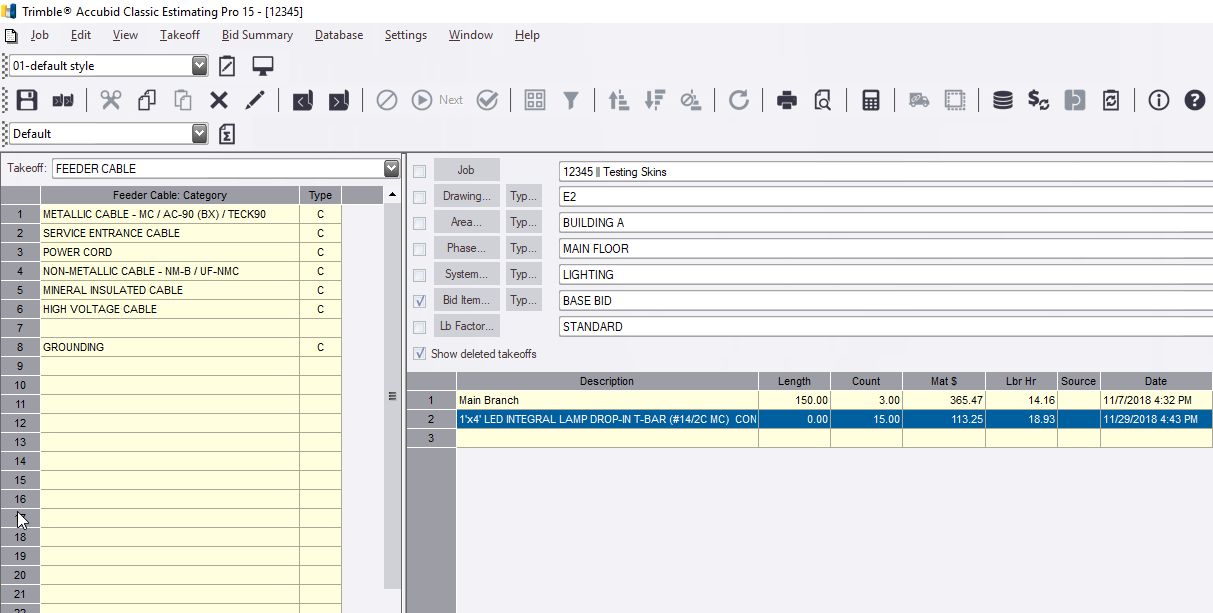Click the Refresh circular arrow icon
This screenshot has height=613, width=1213.
click(x=738, y=100)
